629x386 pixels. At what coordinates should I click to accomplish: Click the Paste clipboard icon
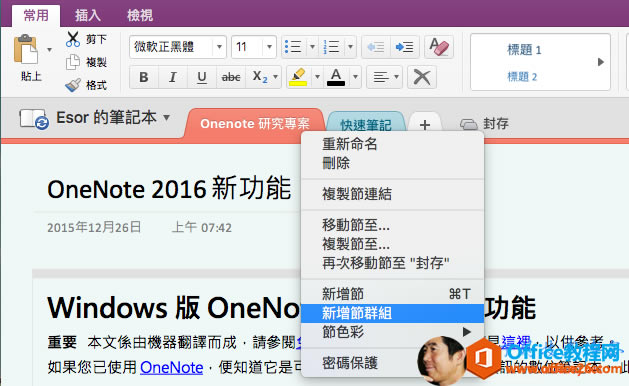pyautogui.click(x=25, y=49)
